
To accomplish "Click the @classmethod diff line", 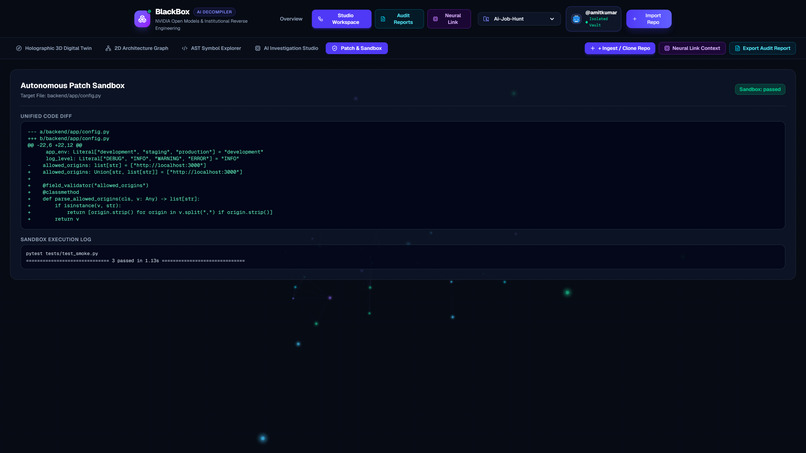I will click(x=53, y=192).
